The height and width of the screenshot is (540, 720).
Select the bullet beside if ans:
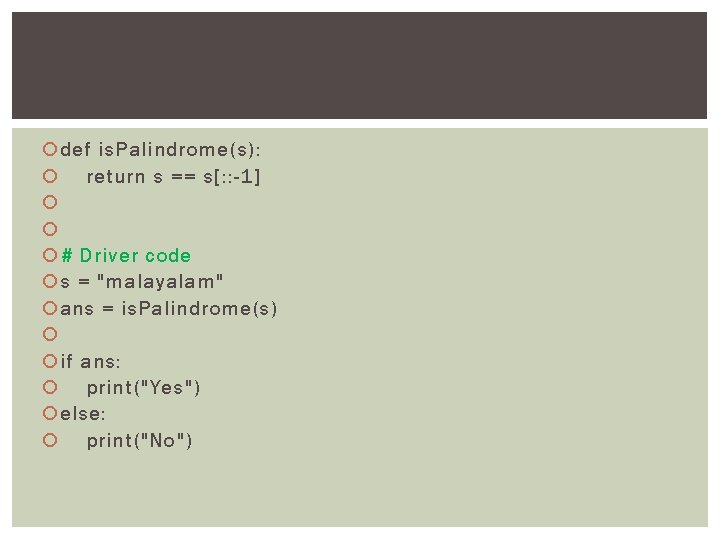[50, 361]
